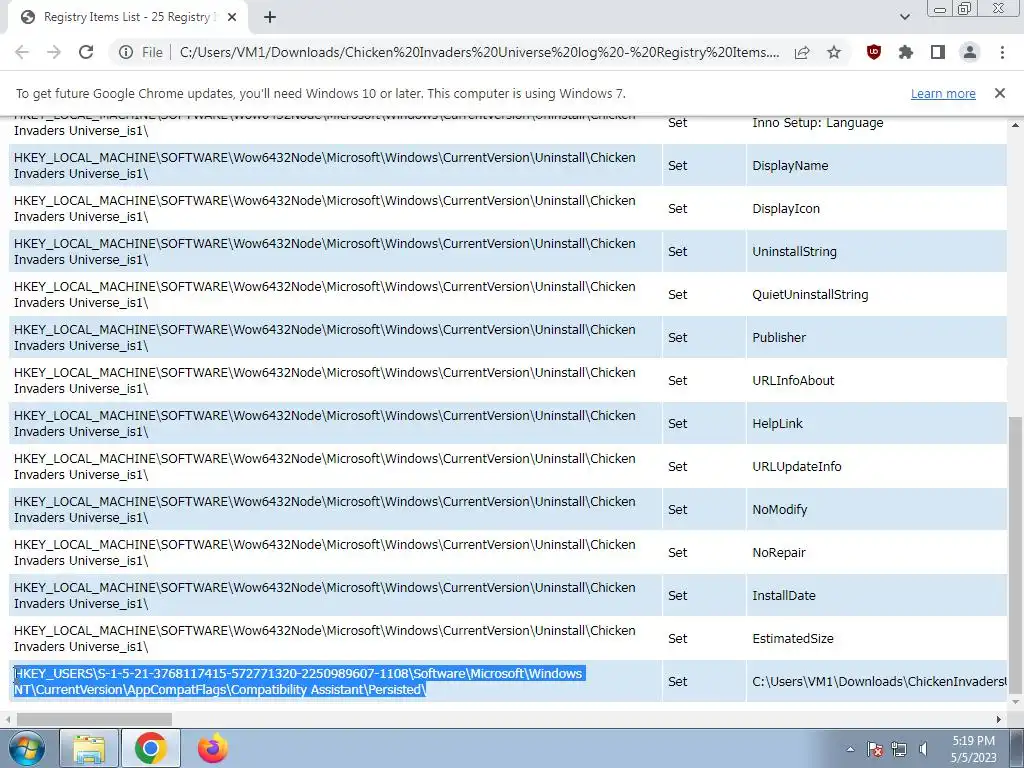Dismiss Chrome update notification bar
Image resolution: width=1024 pixels, height=768 pixels.
1000,93
